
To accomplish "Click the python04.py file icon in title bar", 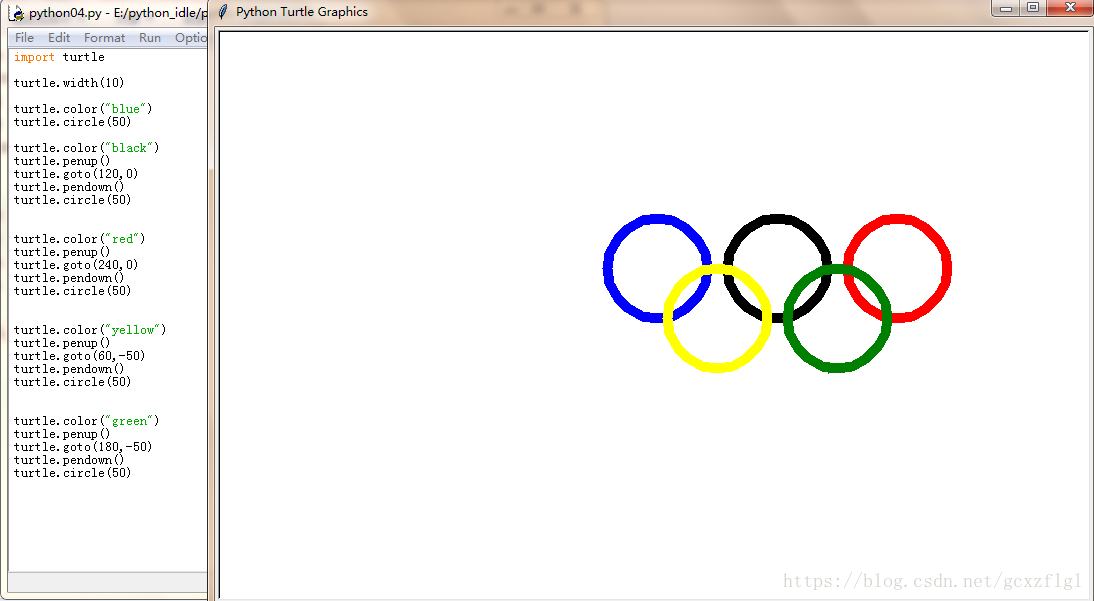I will pos(17,13).
